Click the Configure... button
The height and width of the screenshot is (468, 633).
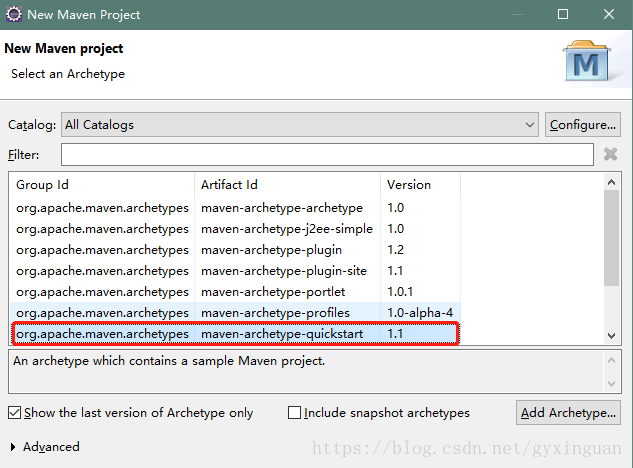pos(583,125)
